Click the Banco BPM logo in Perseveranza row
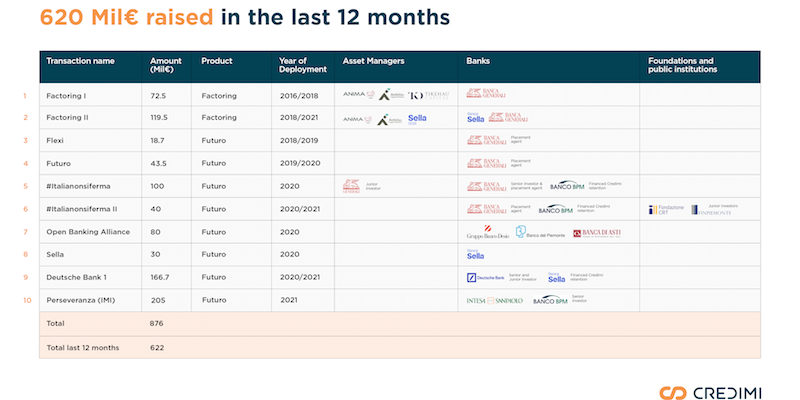Viewport: 800px width, 400px height. click(550, 300)
